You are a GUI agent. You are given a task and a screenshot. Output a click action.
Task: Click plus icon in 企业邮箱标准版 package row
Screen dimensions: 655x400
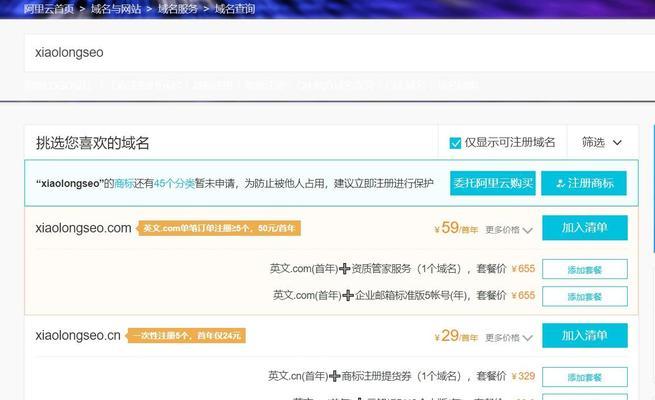click(x=348, y=296)
